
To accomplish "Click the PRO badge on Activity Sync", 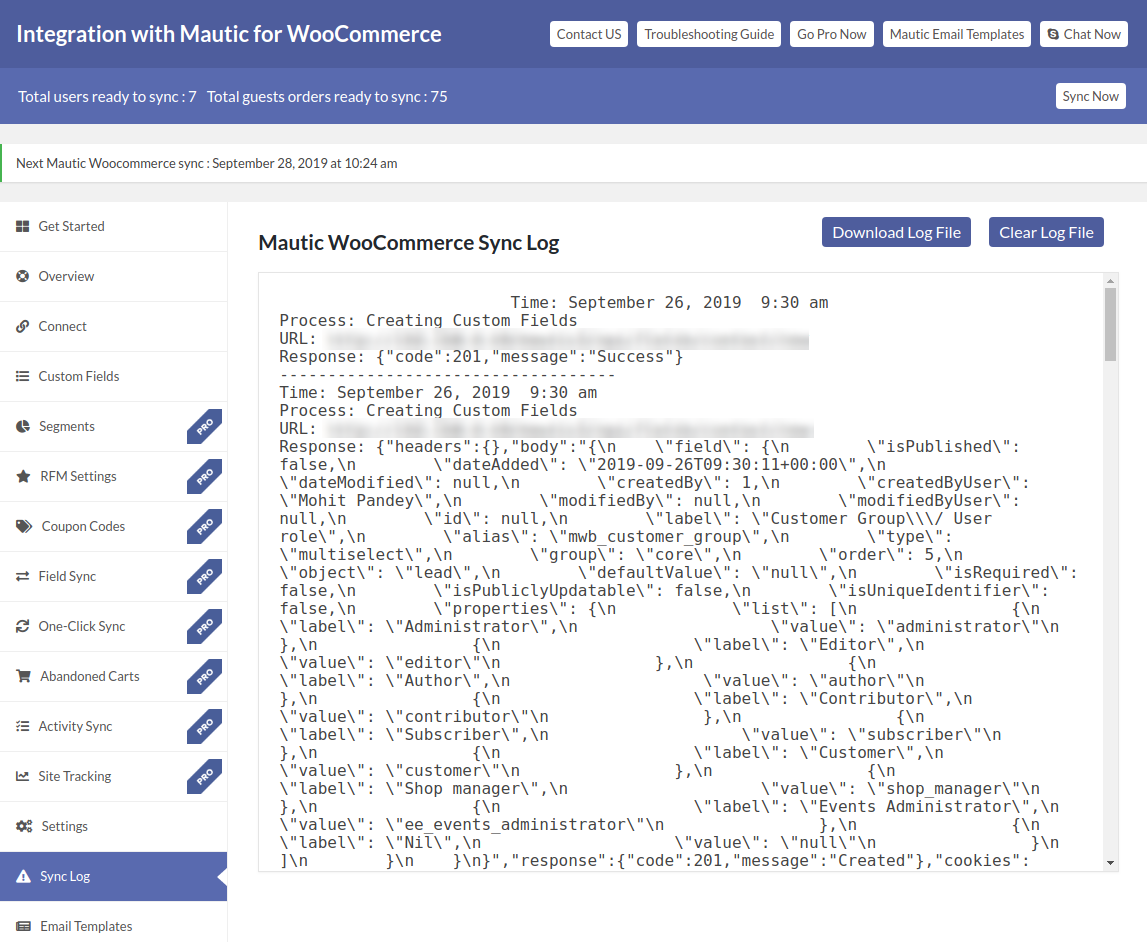I will [x=205, y=726].
